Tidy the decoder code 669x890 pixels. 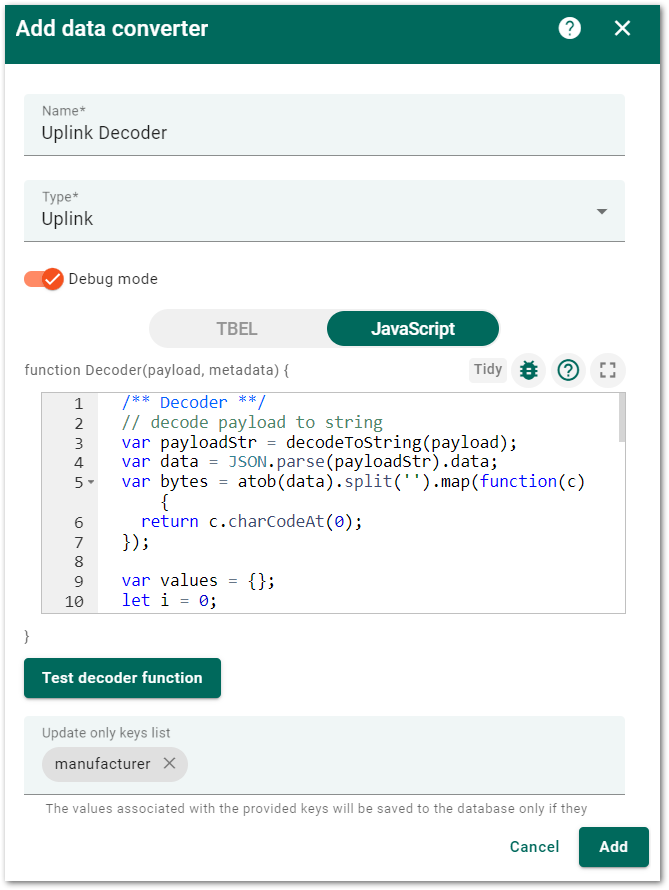coord(487,370)
